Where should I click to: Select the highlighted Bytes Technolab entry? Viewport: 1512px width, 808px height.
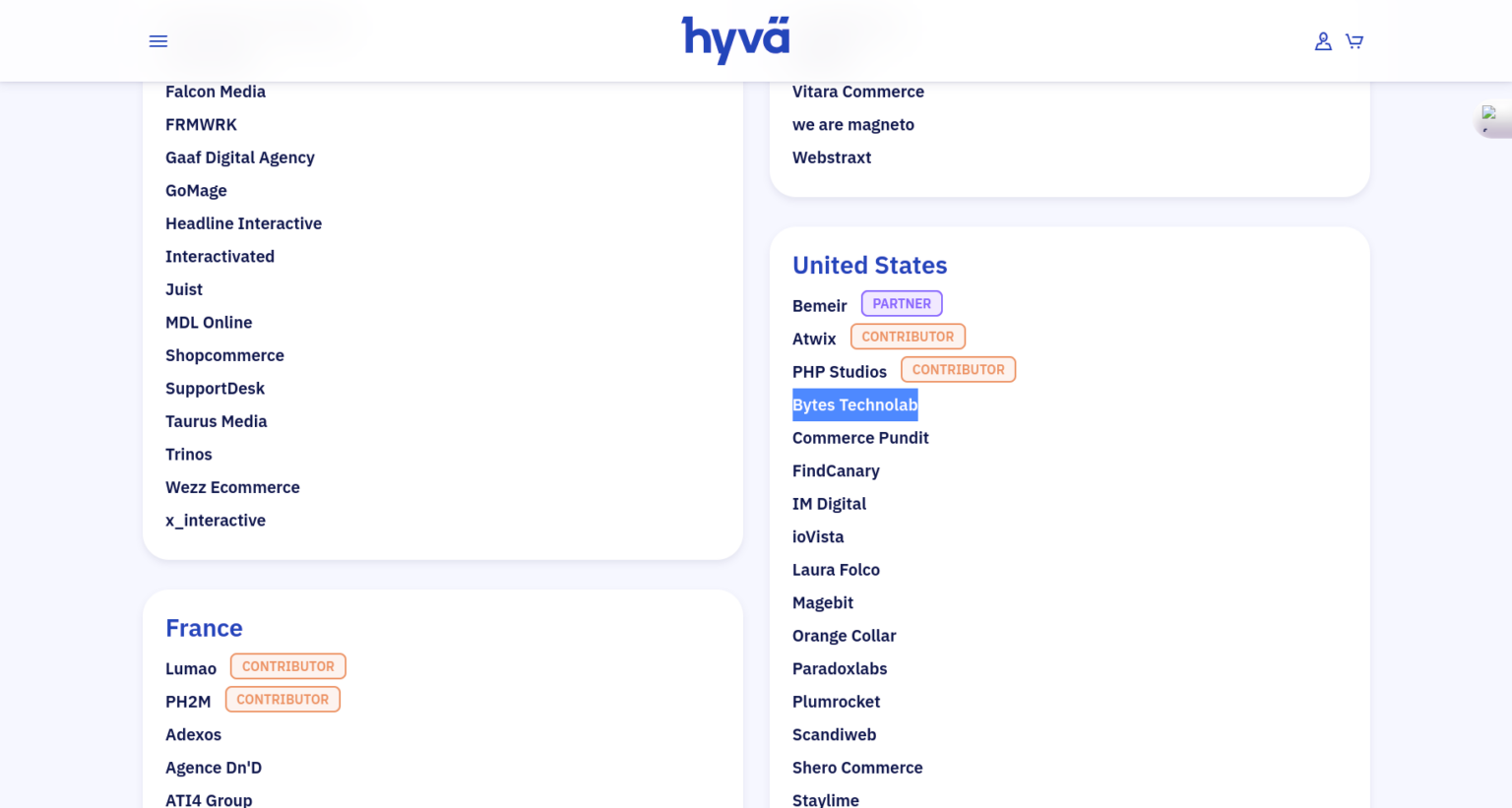(x=854, y=404)
